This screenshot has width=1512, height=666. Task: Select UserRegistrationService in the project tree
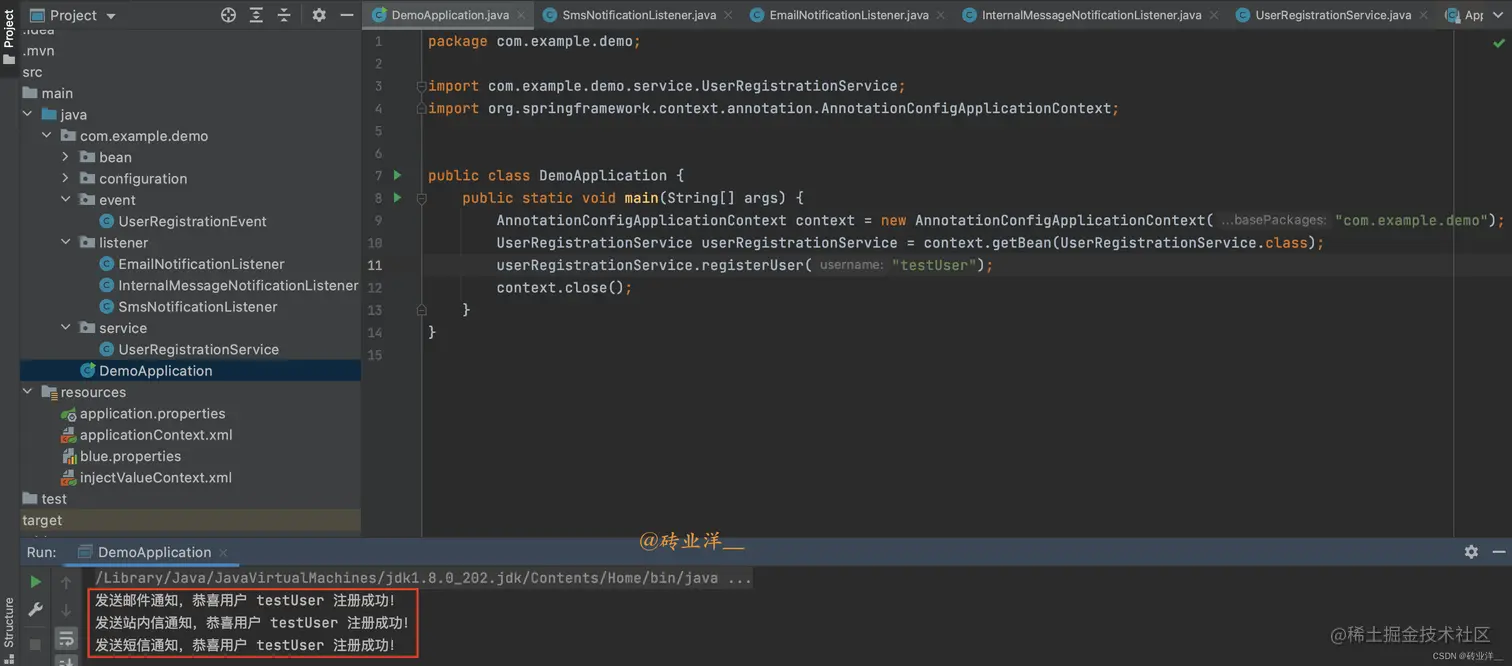click(x=198, y=349)
